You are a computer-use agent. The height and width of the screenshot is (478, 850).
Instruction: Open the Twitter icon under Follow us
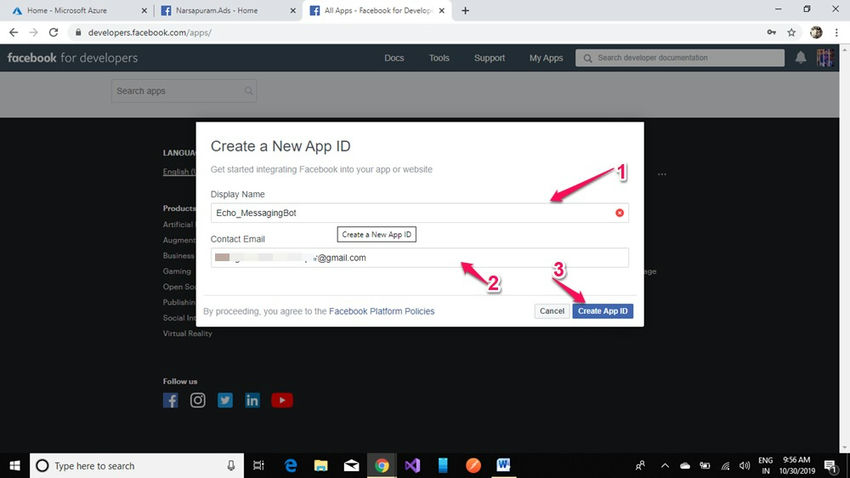pos(225,401)
